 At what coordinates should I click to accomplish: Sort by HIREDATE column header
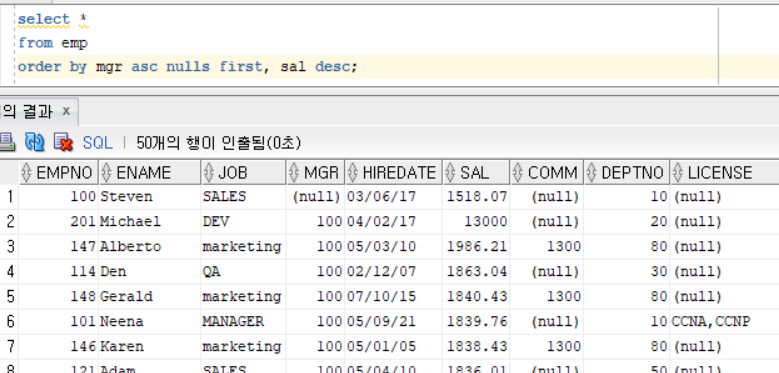(393, 173)
